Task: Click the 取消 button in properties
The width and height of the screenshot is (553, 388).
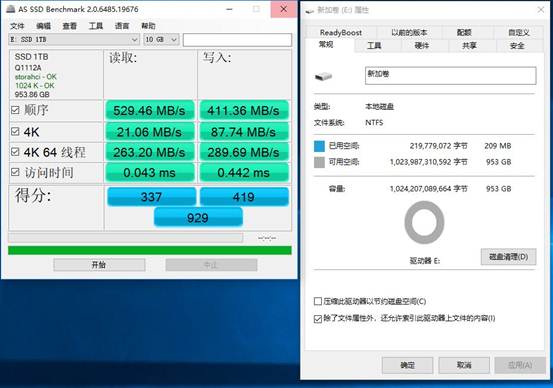Action: 464,365
